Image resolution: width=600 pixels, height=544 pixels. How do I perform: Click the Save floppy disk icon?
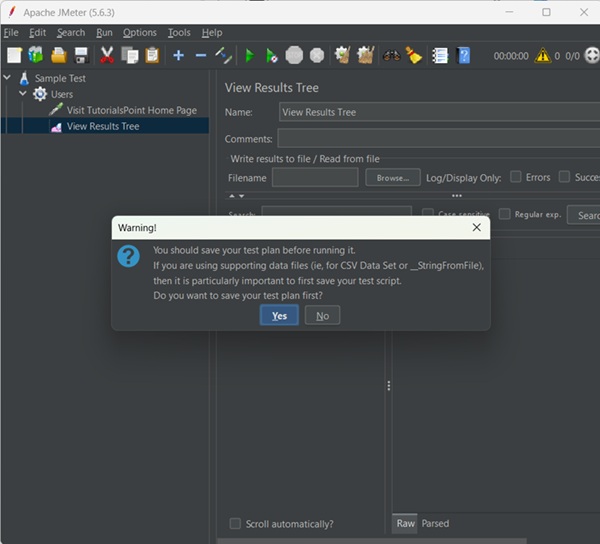click(x=81, y=55)
